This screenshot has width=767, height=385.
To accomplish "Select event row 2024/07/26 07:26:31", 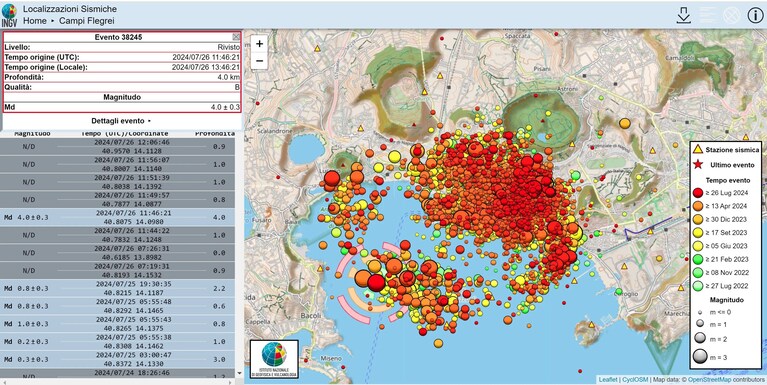I will [117, 252].
